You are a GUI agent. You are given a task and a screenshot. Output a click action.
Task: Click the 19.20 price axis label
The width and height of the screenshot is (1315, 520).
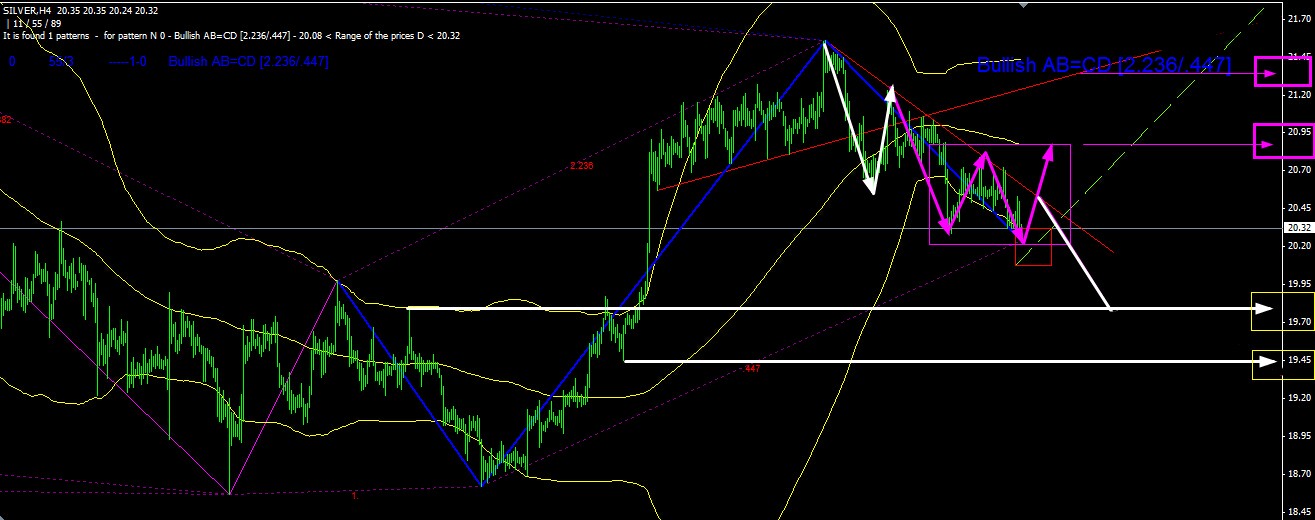(x=1299, y=398)
